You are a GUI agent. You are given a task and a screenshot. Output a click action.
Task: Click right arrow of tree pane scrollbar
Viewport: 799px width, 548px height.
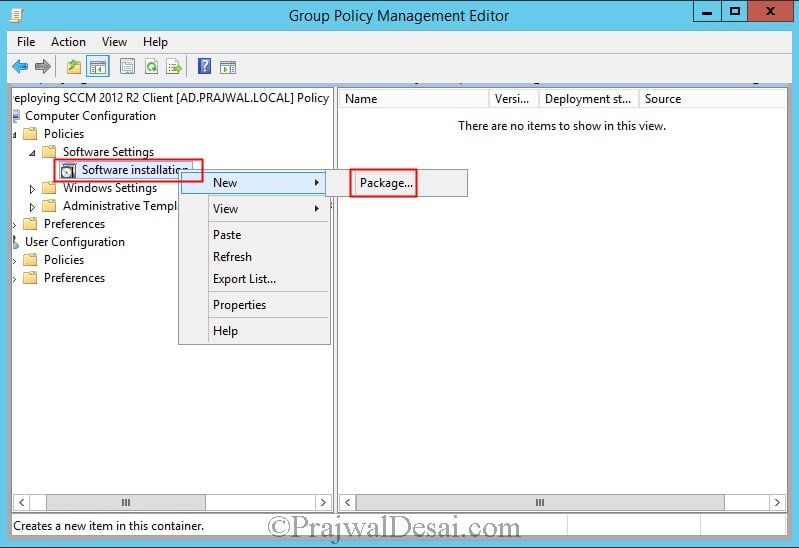(323, 502)
